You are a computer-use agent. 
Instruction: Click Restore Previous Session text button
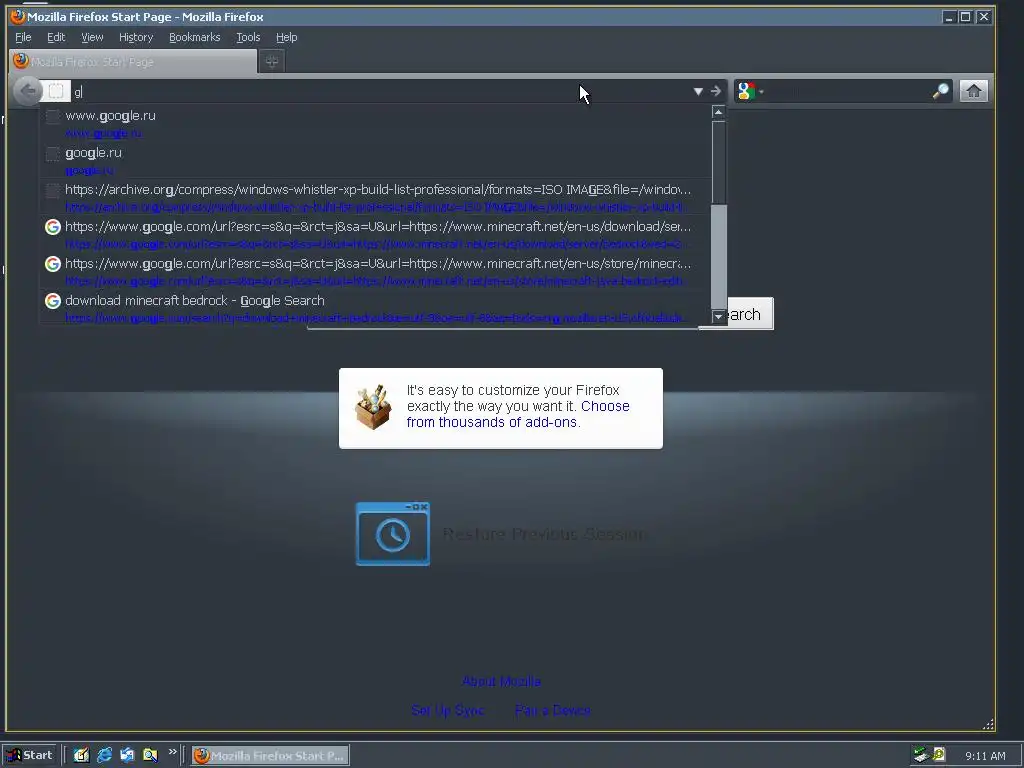tap(545, 534)
